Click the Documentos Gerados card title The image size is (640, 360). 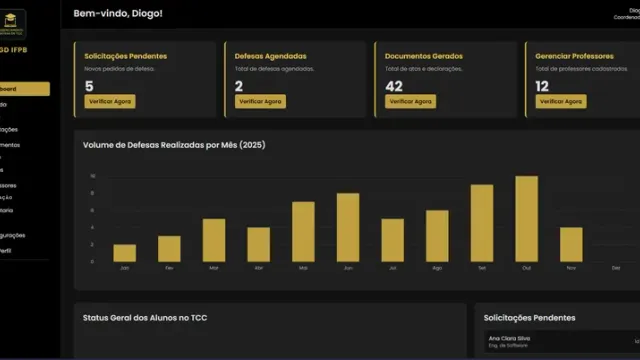424,56
